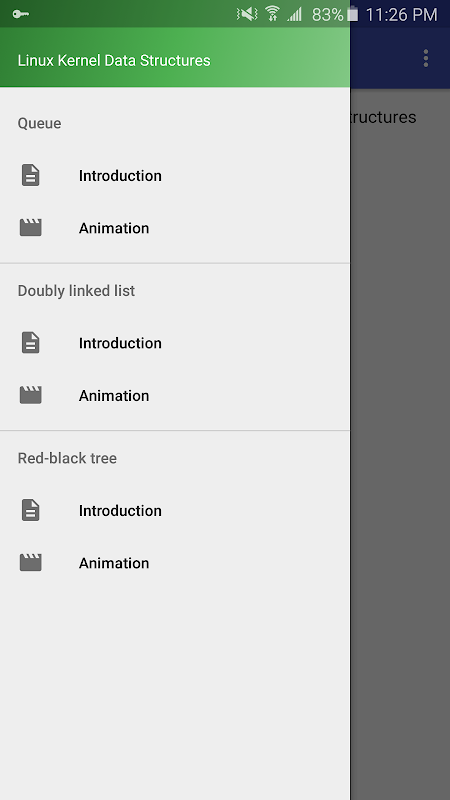Viewport: 450px width, 800px height.
Task: Tap the VPN key status icon
Action: (x=21, y=14)
